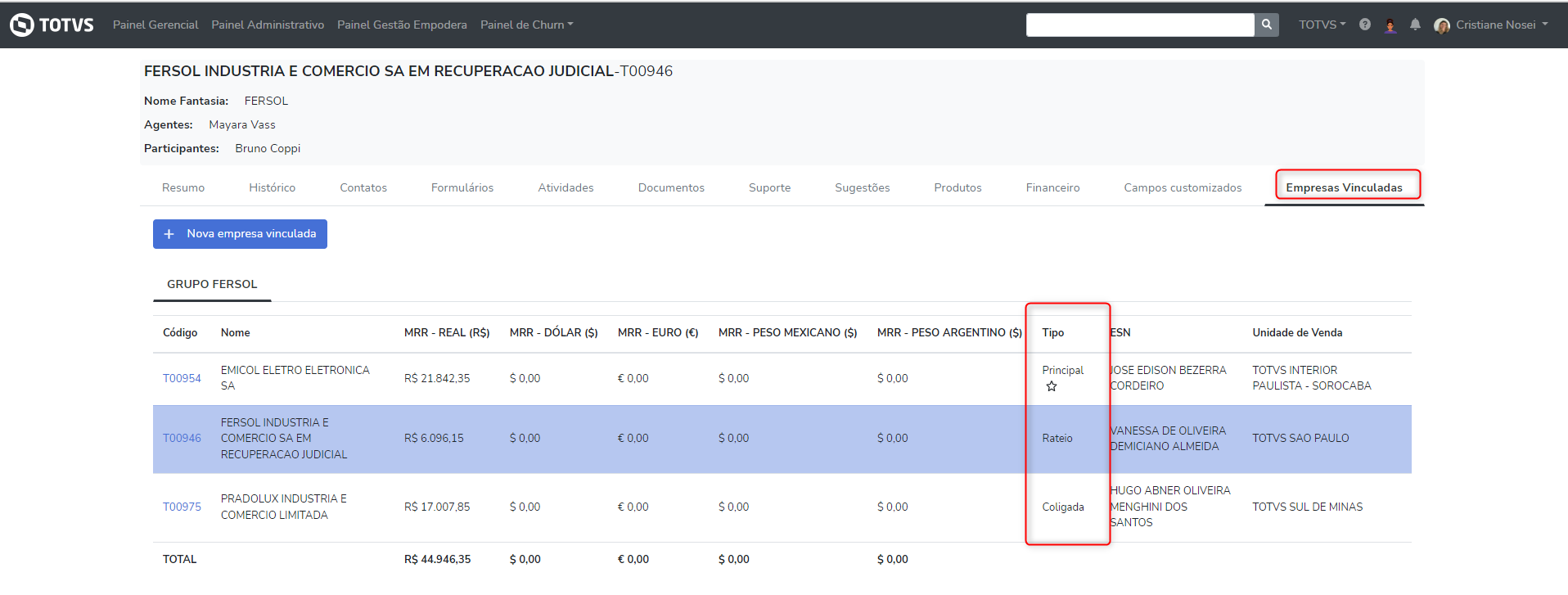Select the PRADOLUX INDUSTRIA E COMERCIO LIMITADA name
Screen dimensions: 1568x595
(284, 507)
